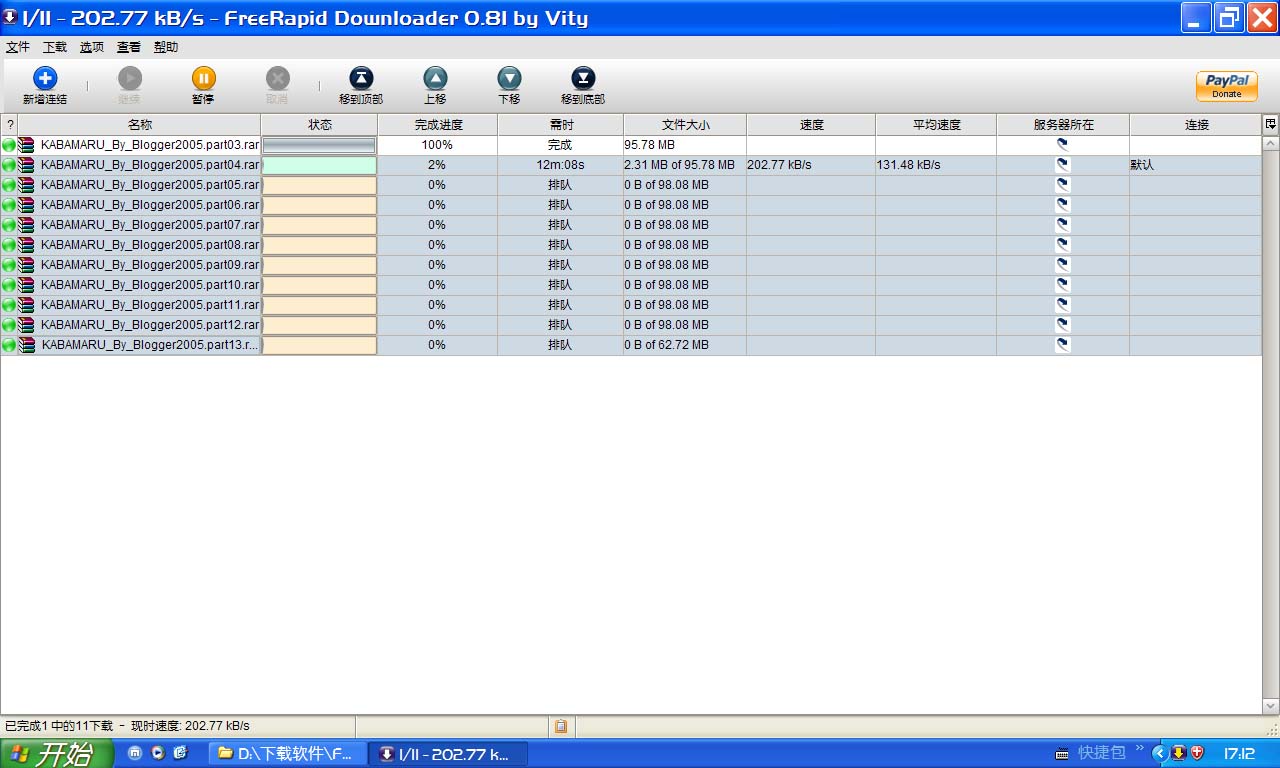This screenshot has width=1280, height=768.
Task: Click the server icon in part03.rar row
Action: click(1063, 145)
